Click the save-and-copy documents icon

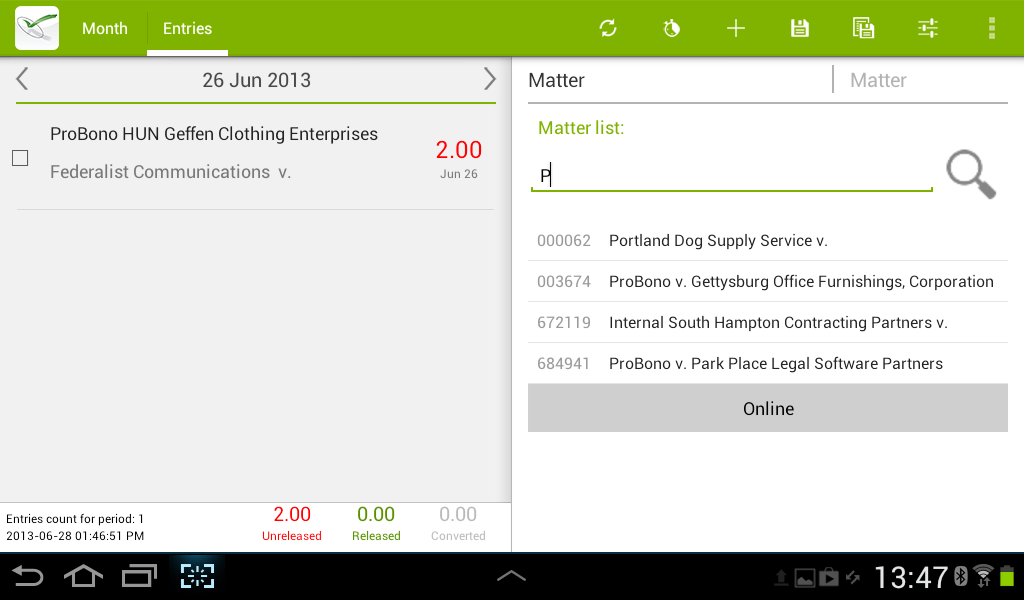pyautogui.click(x=863, y=28)
